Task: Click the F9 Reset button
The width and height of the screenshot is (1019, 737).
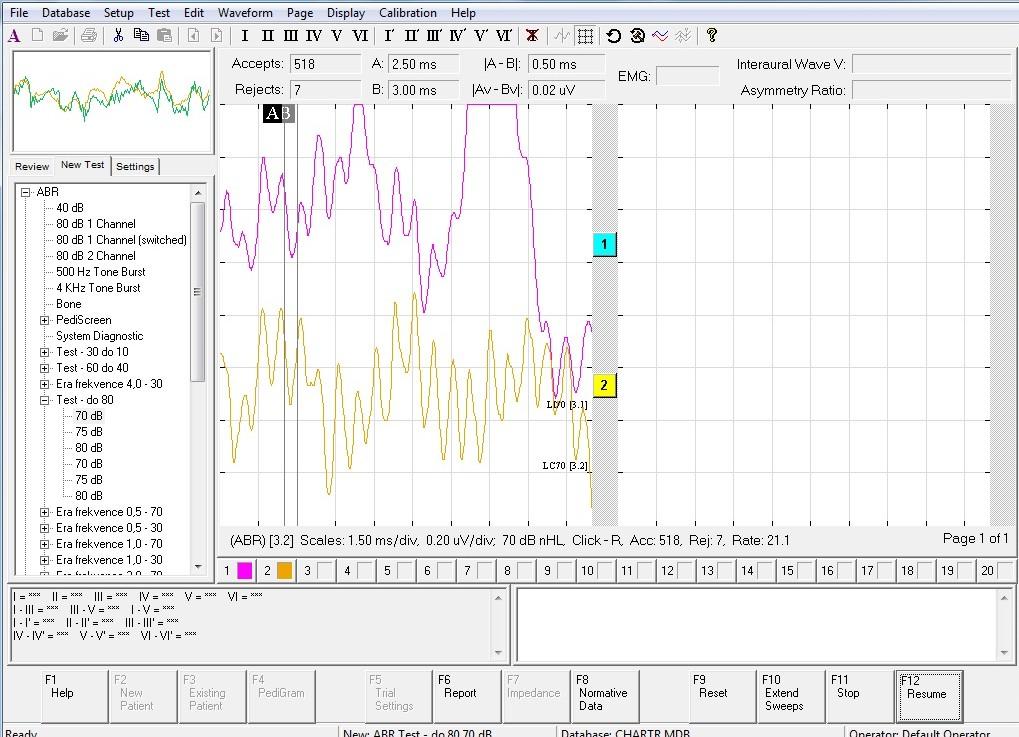Action: click(x=723, y=696)
